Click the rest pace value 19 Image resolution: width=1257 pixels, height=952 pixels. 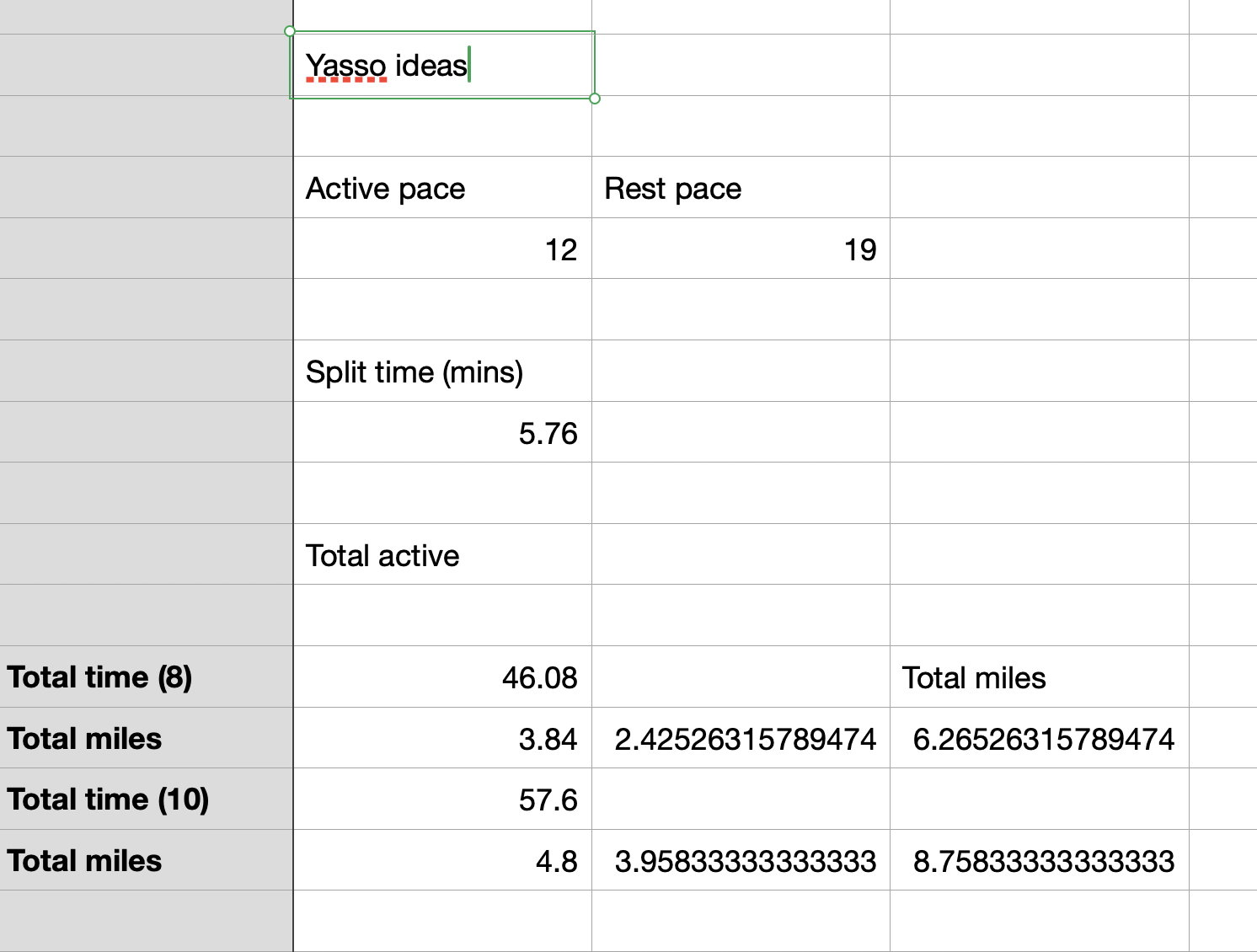[x=741, y=249]
